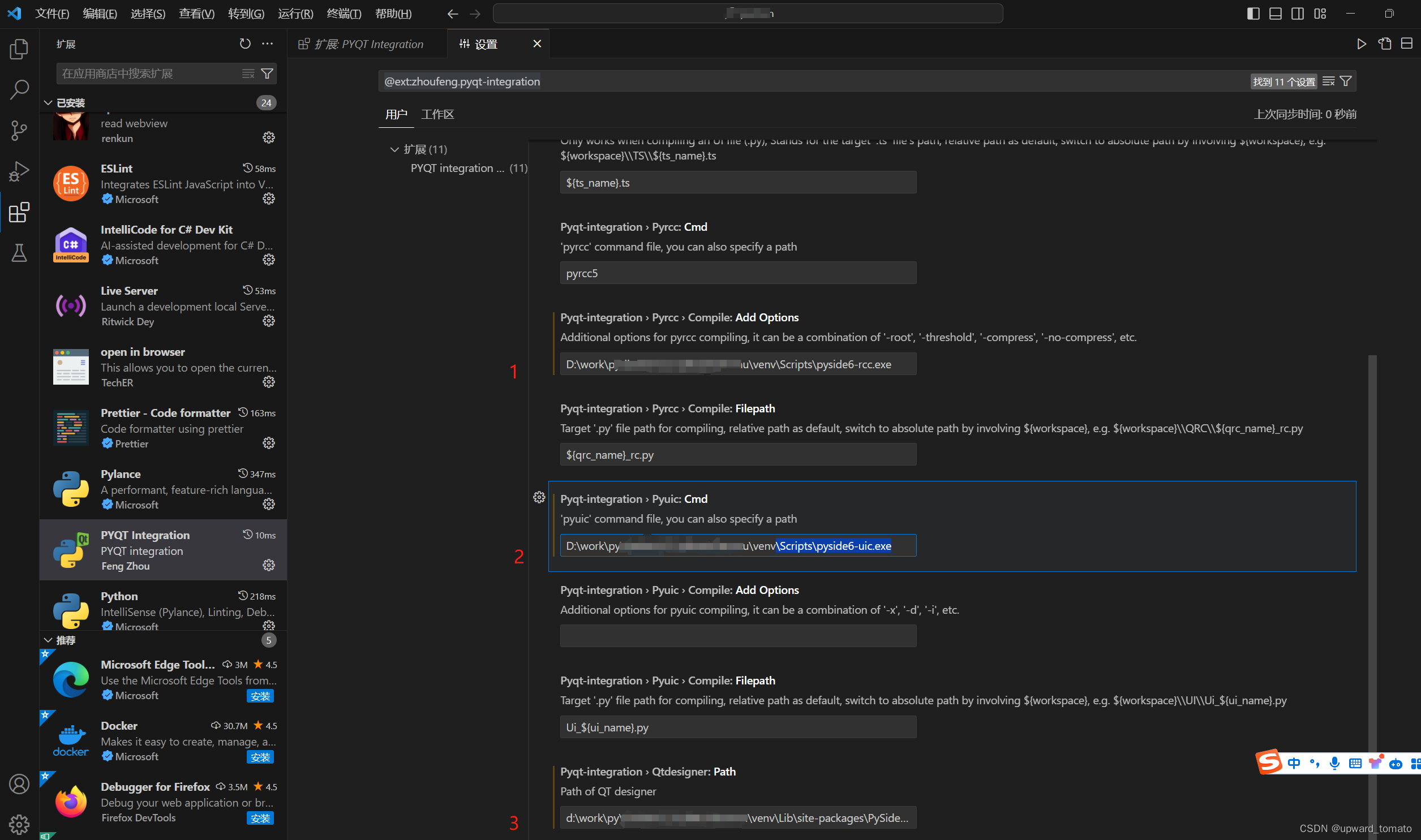This screenshot has height=840, width=1421.
Task: Go back navigation arrow
Action: tap(453, 14)
